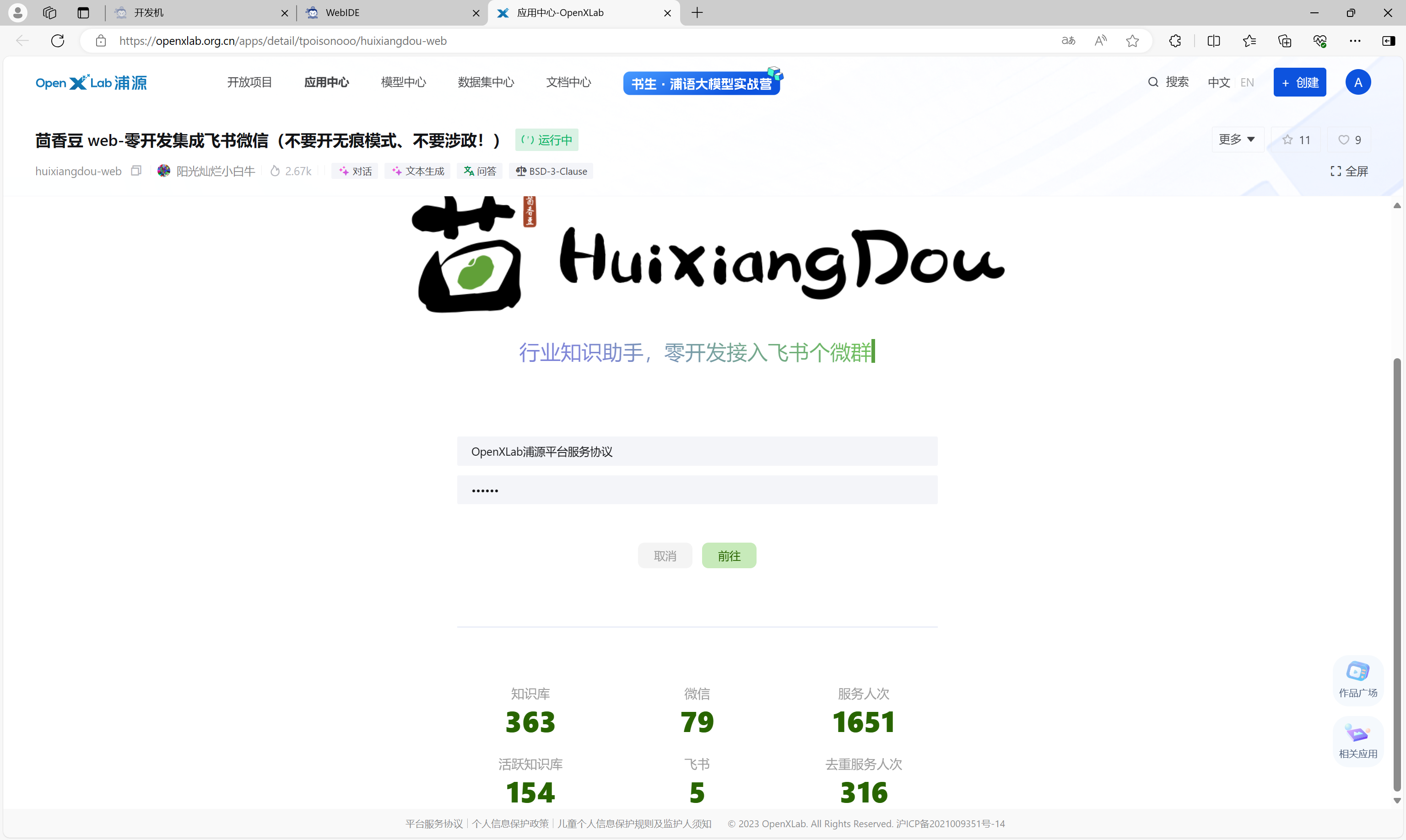Close the WebIDE tab
This screenshot has height=840, width=1406.
476,13
